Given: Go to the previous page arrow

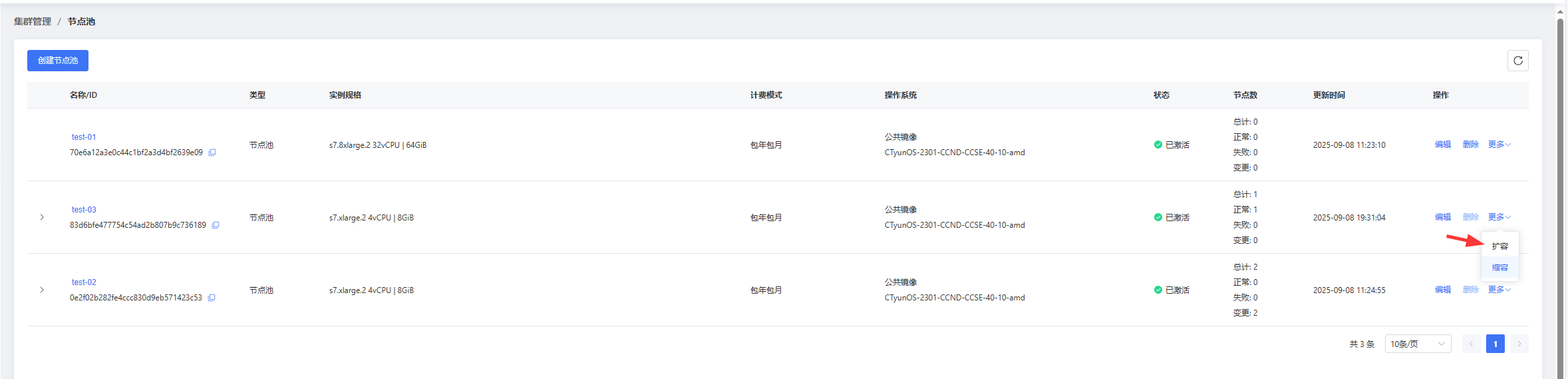Looking at the screenshot, I should click(x=1471, y=344).
